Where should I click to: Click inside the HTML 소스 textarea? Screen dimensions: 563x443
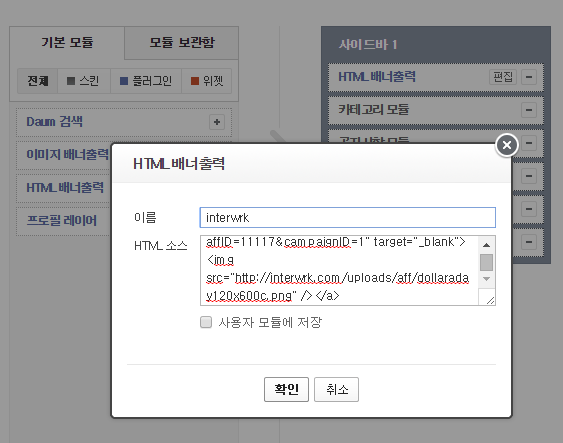coord(339,270)
